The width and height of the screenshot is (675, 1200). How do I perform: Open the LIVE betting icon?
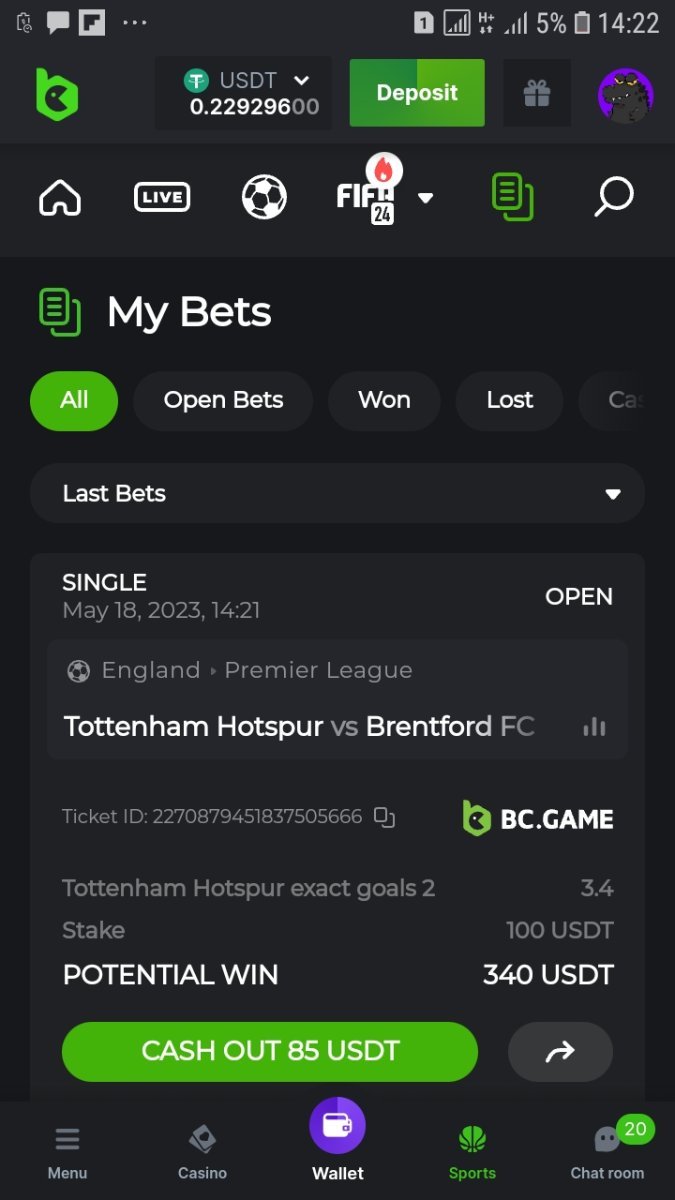(162, 197)
